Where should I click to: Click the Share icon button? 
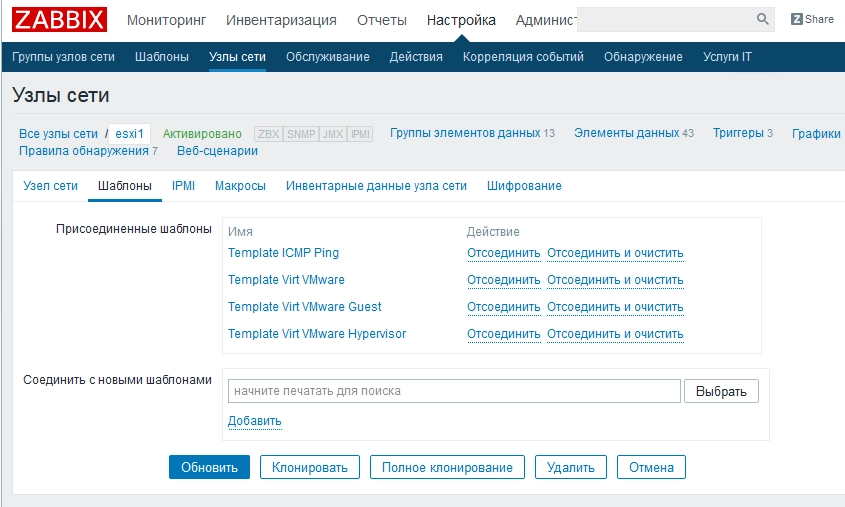[812, 19]
